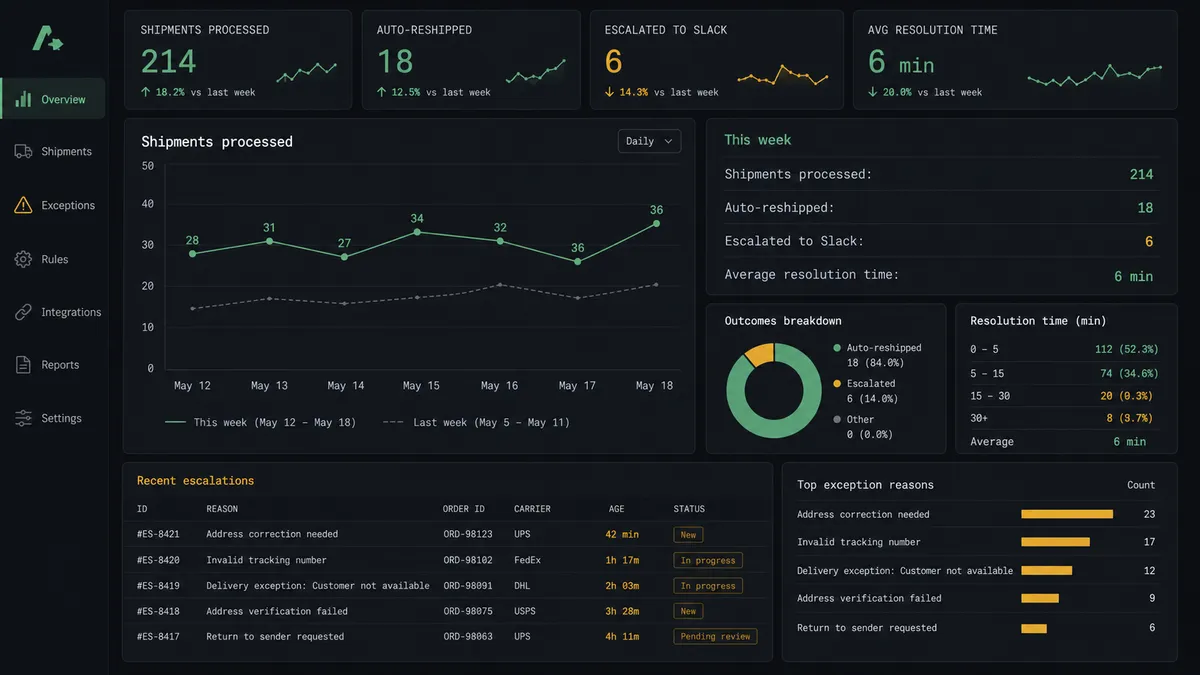Click order ID ORD-98075
This screenshot has height=675, width=1200.
tap(468, 611)
